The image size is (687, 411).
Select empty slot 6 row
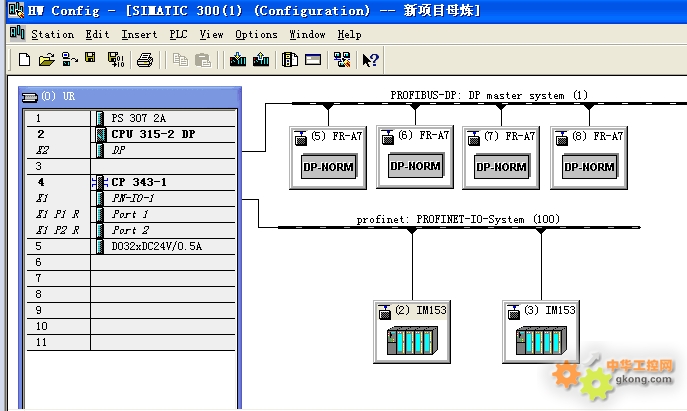click(x=131, y=262)
